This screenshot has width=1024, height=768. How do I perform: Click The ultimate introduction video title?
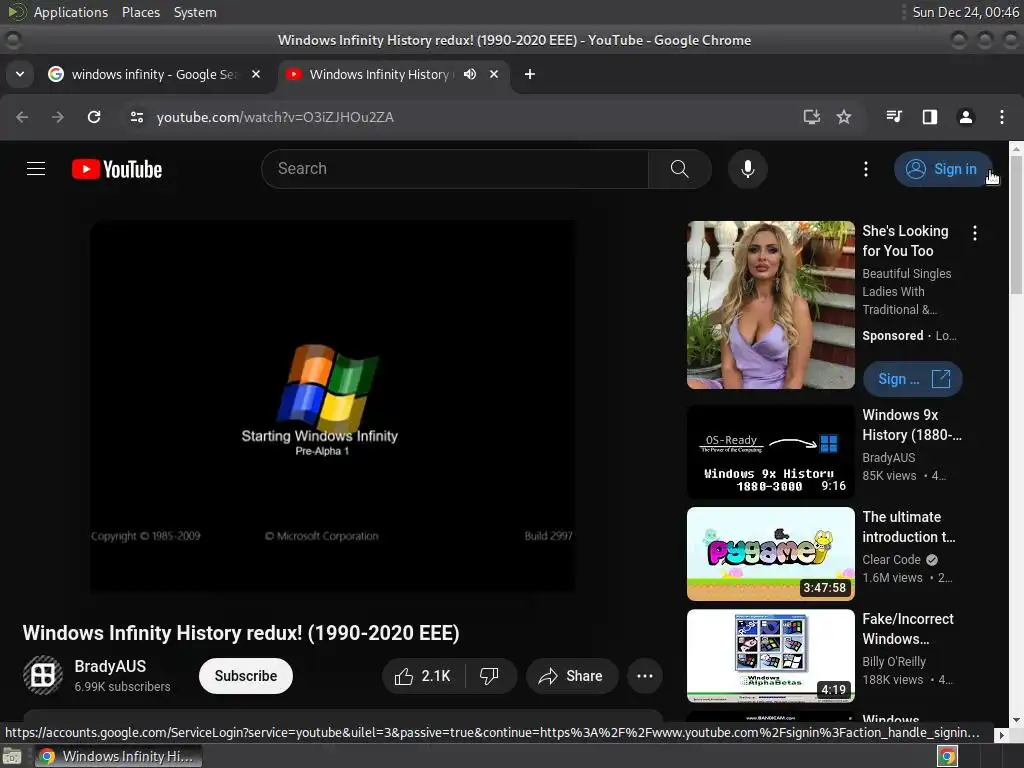908,527
